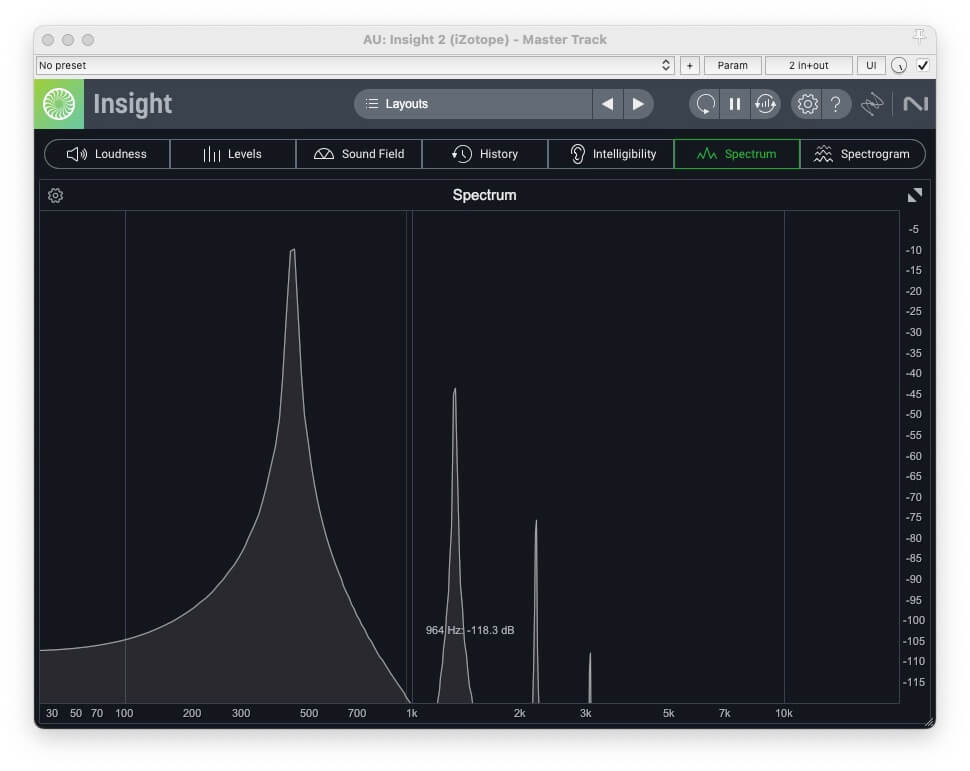The height and width of the screenshot is (771, 970).
Task: Click the Param button
Action: point(732,66)
